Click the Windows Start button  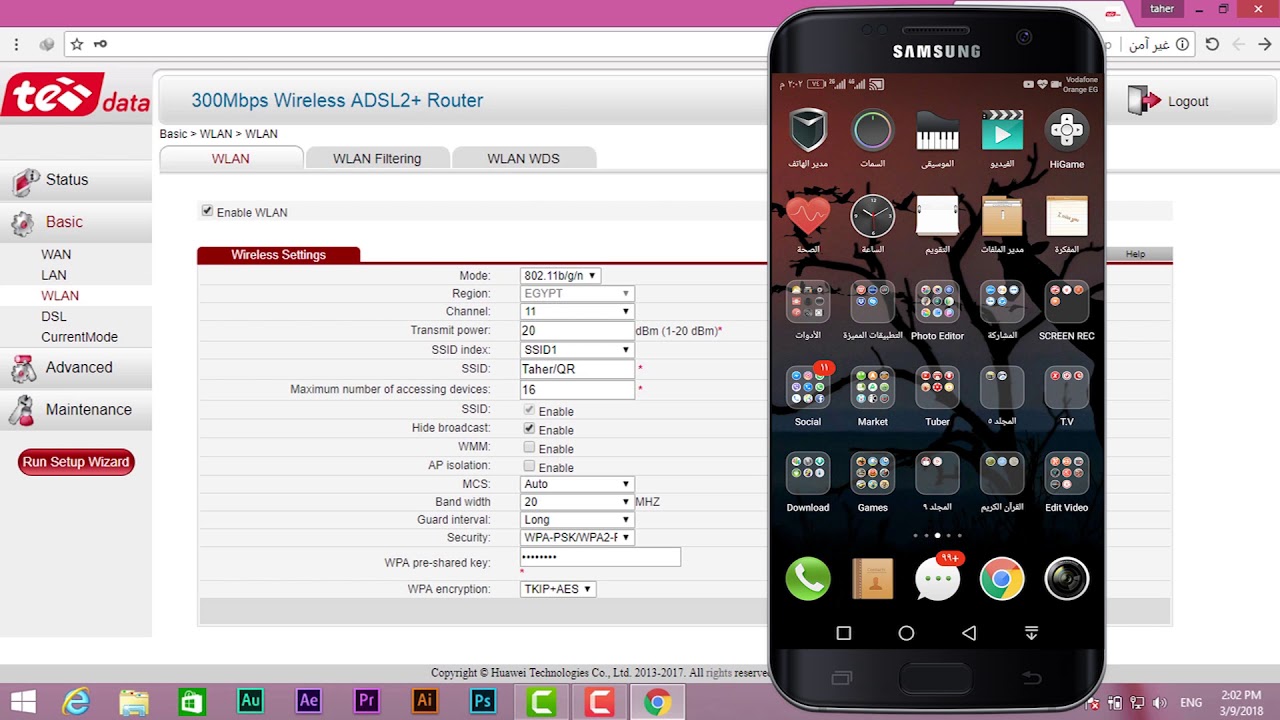click(24, 702)
